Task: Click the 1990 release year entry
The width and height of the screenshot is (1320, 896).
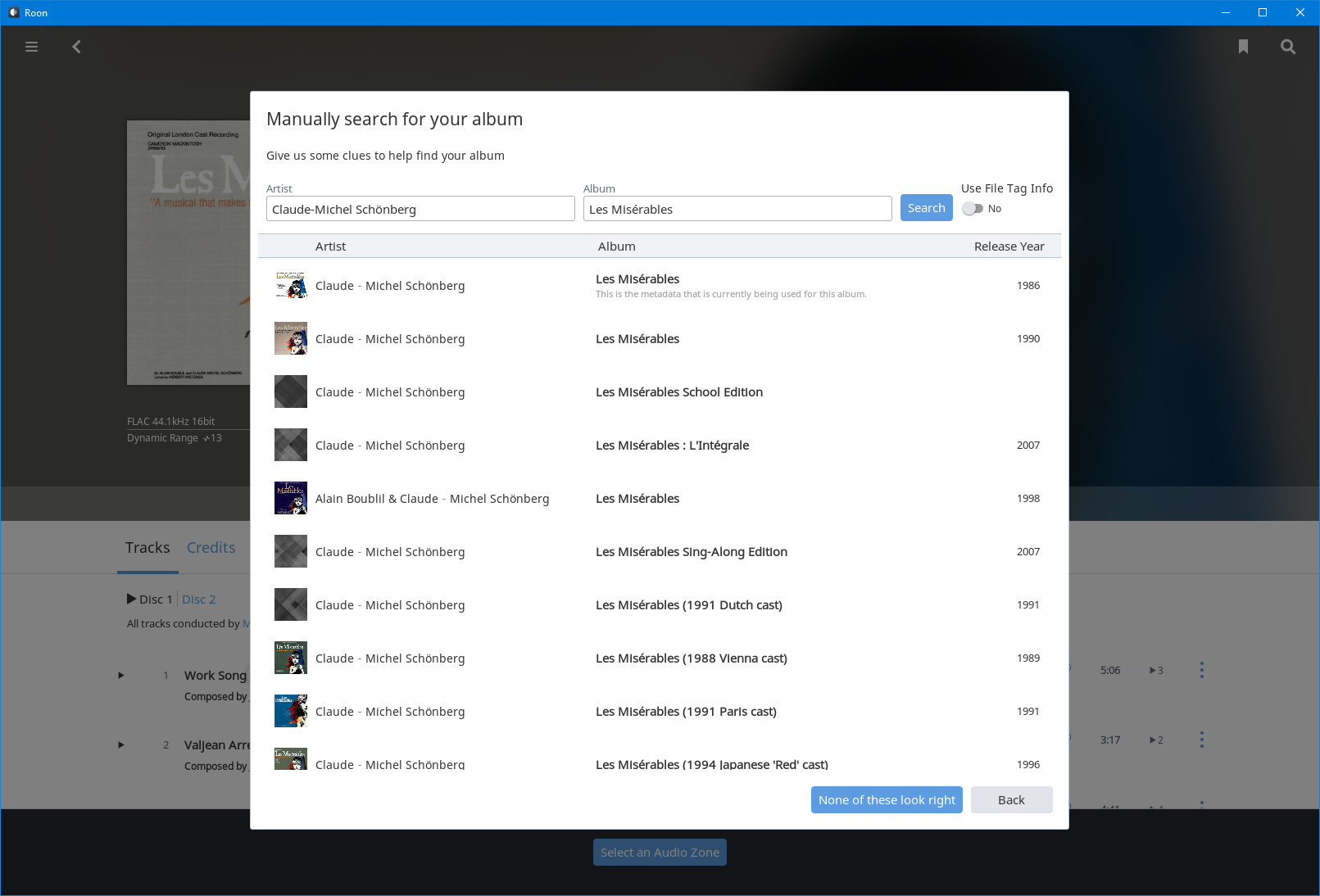Action: 1028,338
